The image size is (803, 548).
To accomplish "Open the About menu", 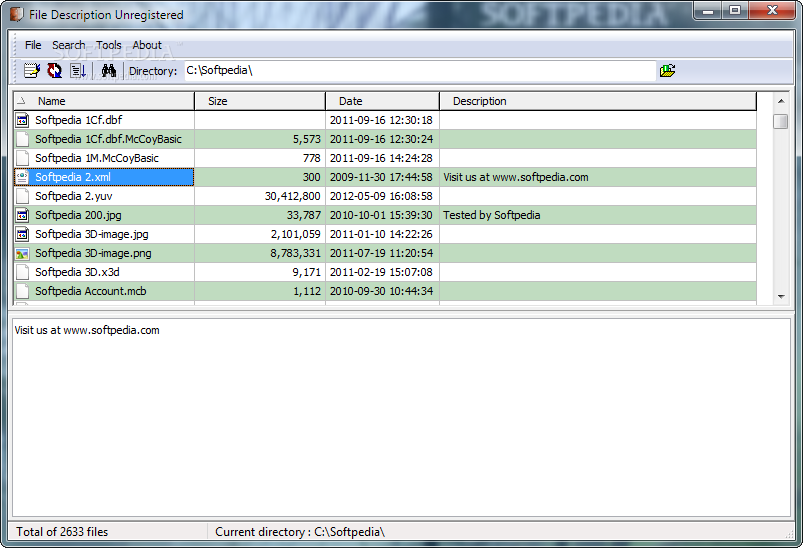I will click(x=147, y=45).
